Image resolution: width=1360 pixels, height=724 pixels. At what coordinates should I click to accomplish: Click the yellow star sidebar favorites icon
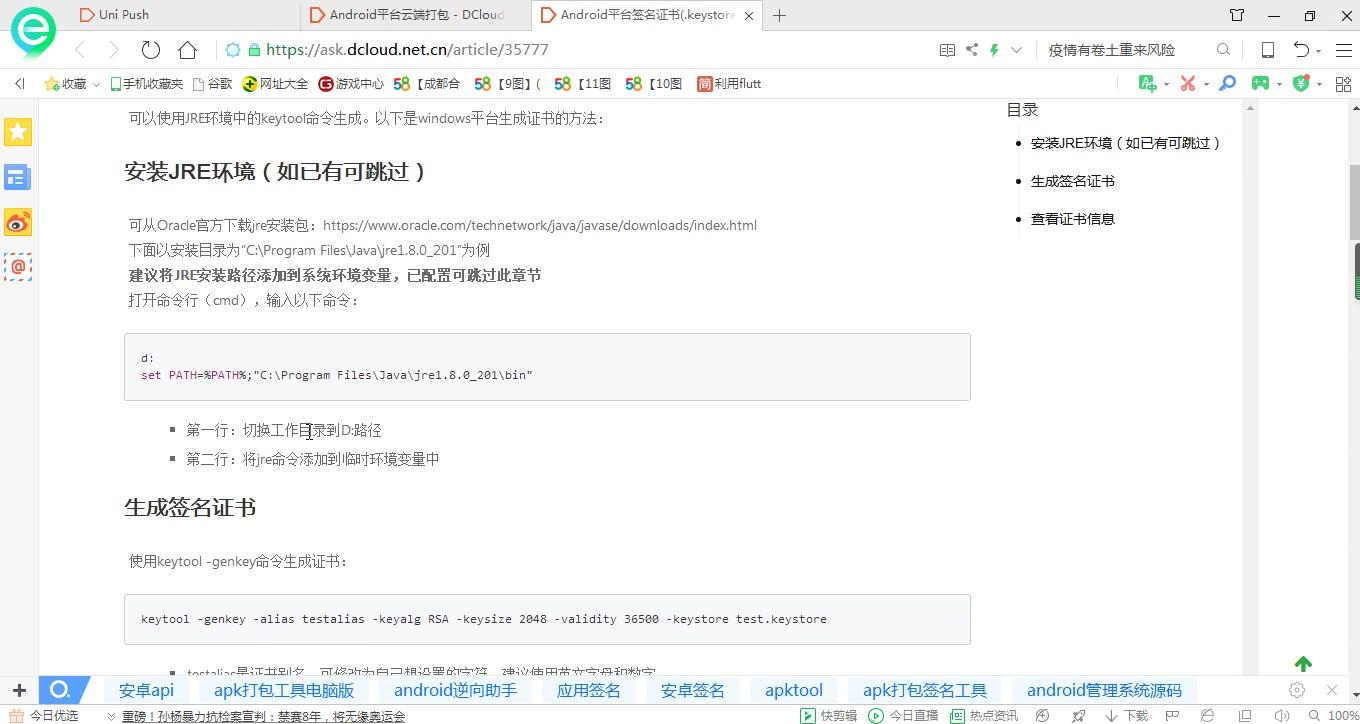(x=18, y=132)
